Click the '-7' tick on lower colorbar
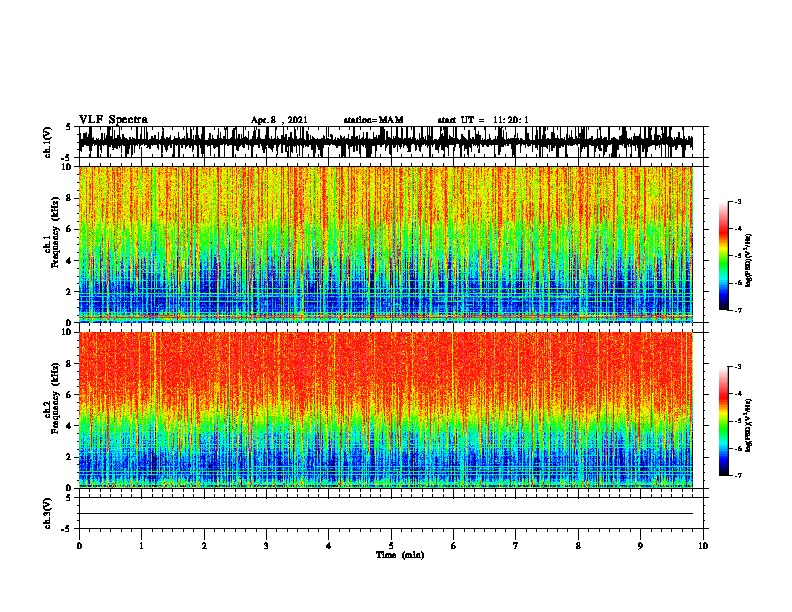This screenshot has height=612, width=792. tap(737, 476)
